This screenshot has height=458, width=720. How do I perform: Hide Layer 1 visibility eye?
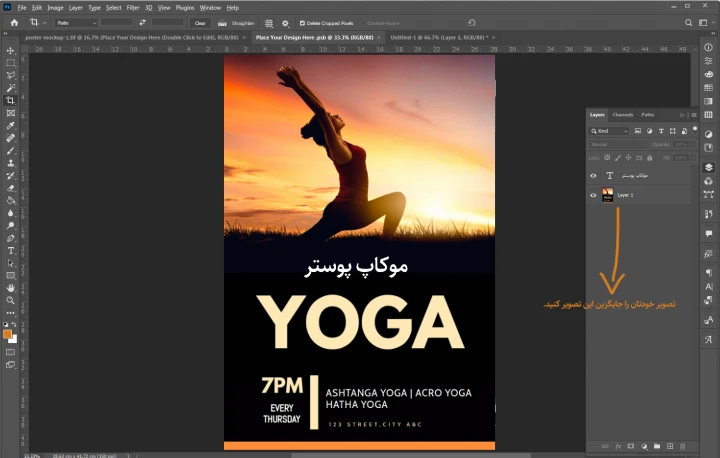(x=593, y=195)
